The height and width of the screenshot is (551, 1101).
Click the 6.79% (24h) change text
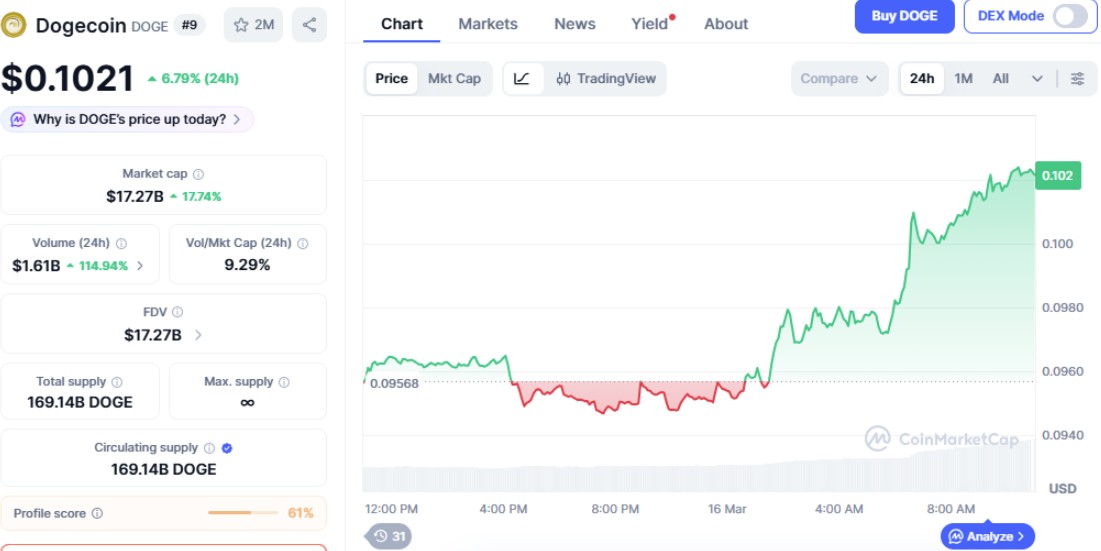[x=193, y=79]
